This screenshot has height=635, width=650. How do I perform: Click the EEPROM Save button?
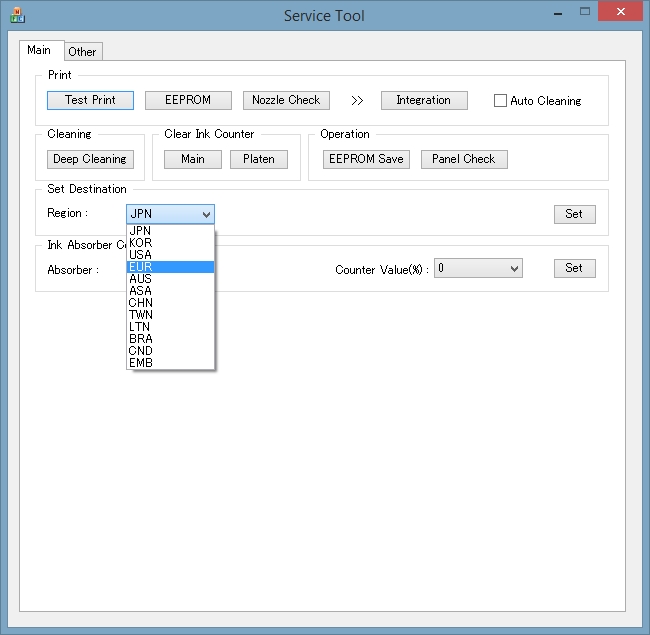[x=365, y=159]
